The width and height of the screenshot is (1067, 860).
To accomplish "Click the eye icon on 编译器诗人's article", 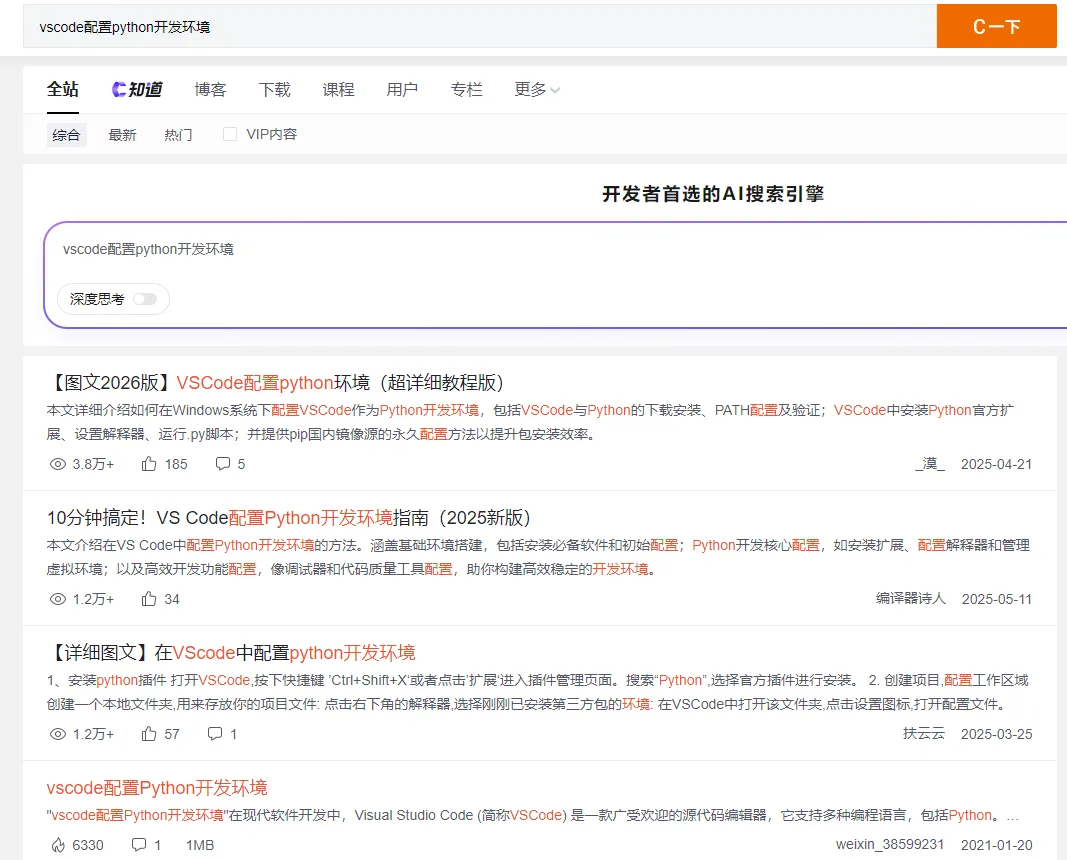I will [58, 599].
